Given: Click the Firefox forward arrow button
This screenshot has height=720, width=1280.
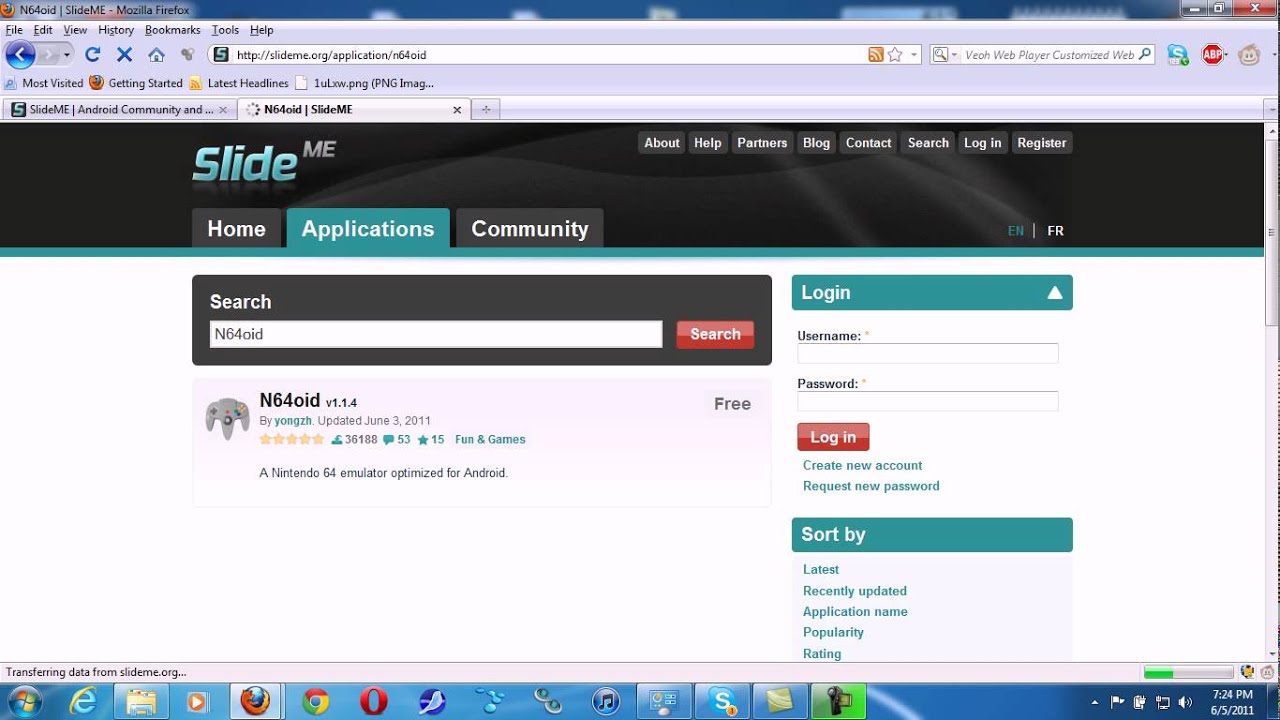Looking at the screenshot, I should tap(49, 55).
